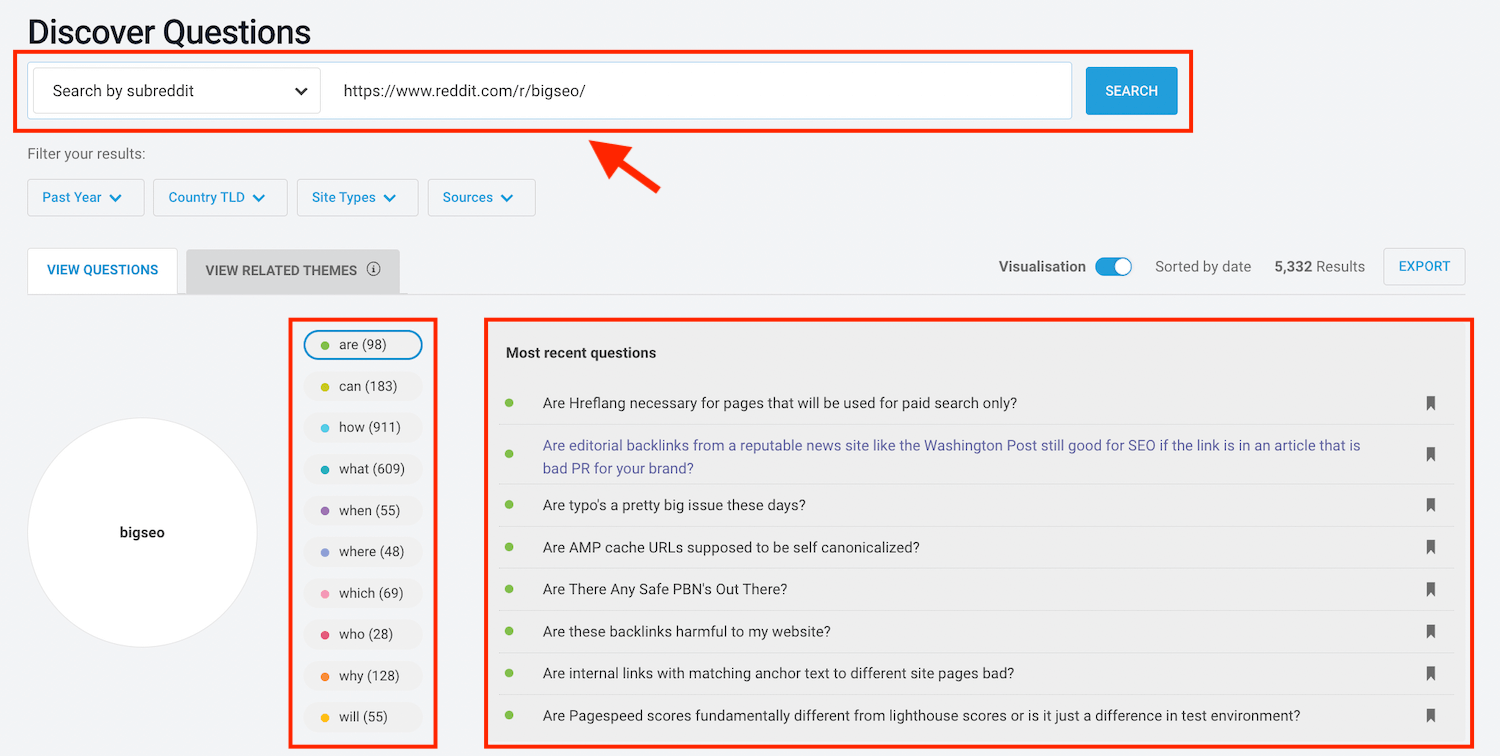Bookmark the Washington Post backlinks question
The height and width of the screenshot is (756, 1500).
click(x=1431, y=455)
